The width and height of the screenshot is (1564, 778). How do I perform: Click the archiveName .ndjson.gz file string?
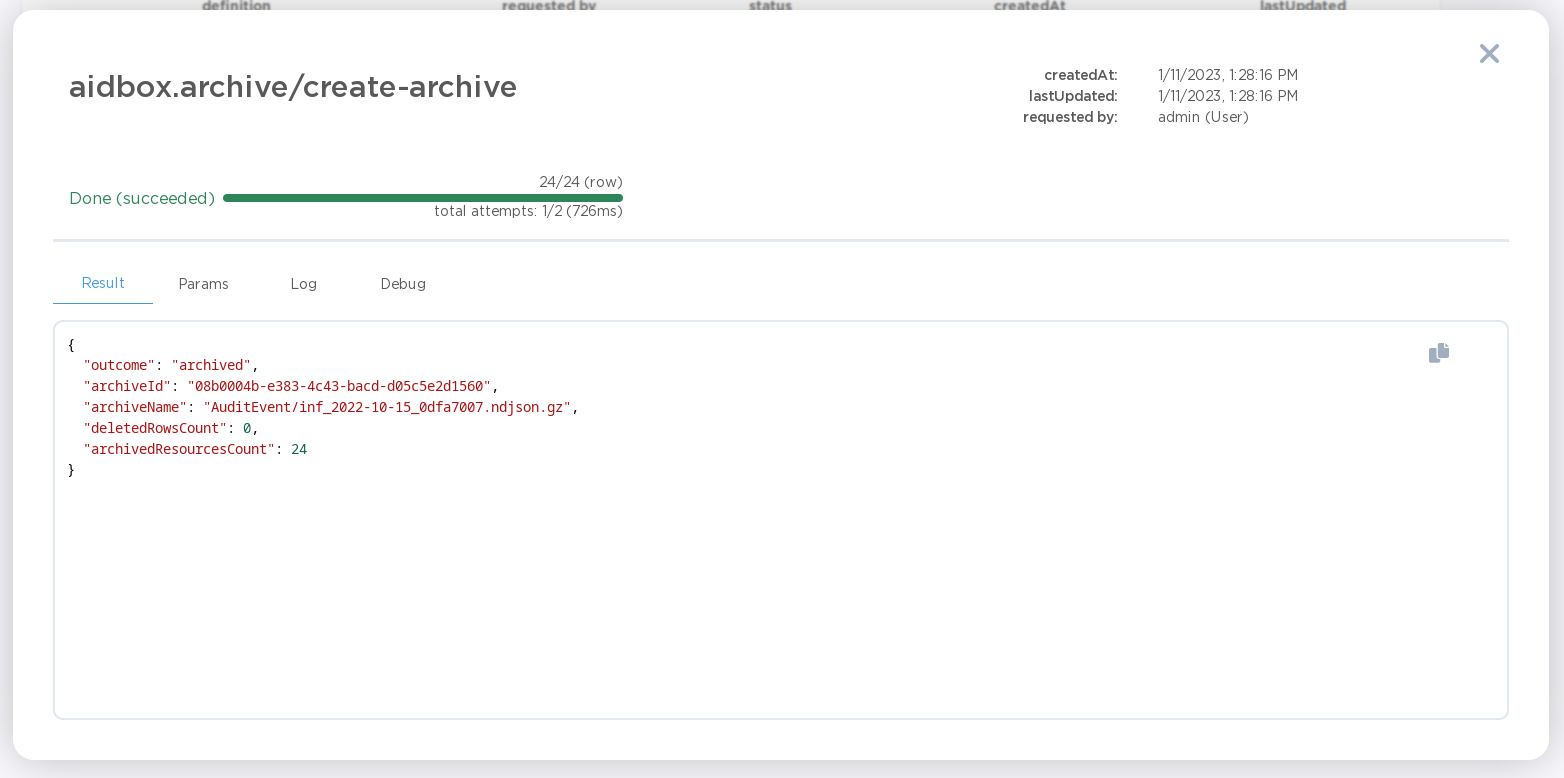387,407
